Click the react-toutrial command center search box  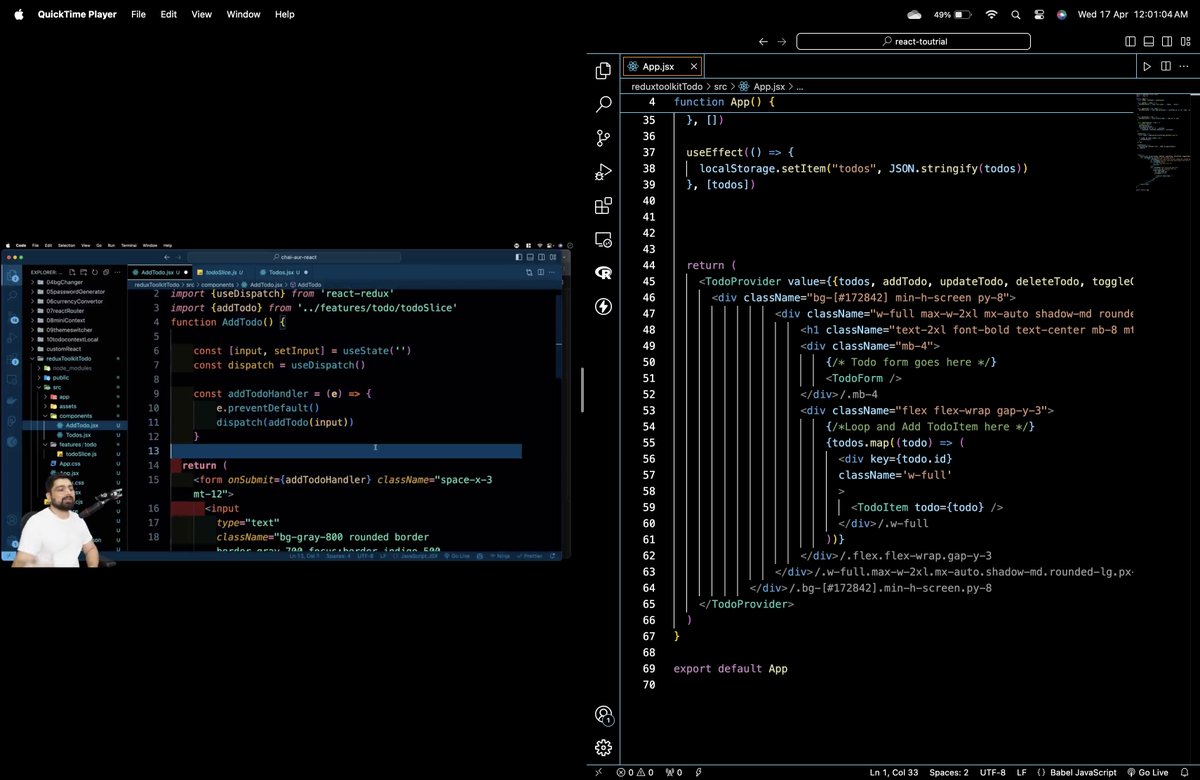click(x=915, y=42)
